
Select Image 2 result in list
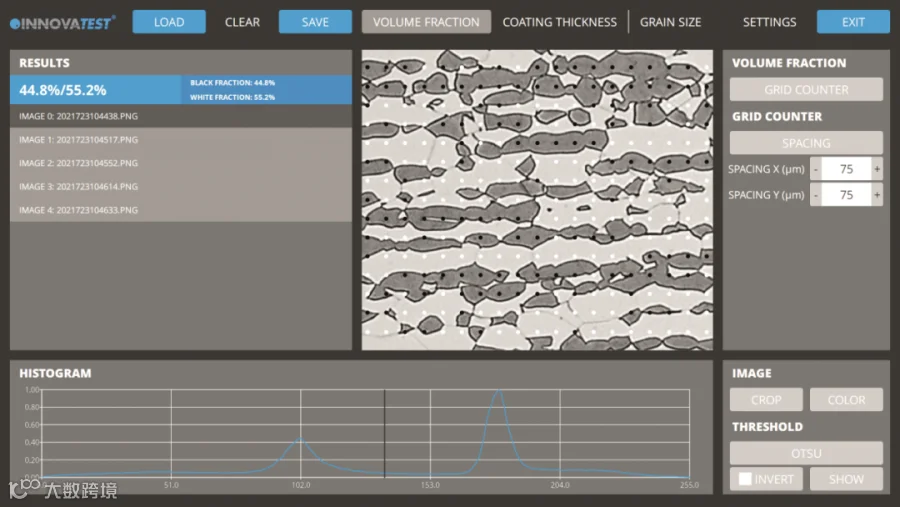click(181, 163)
